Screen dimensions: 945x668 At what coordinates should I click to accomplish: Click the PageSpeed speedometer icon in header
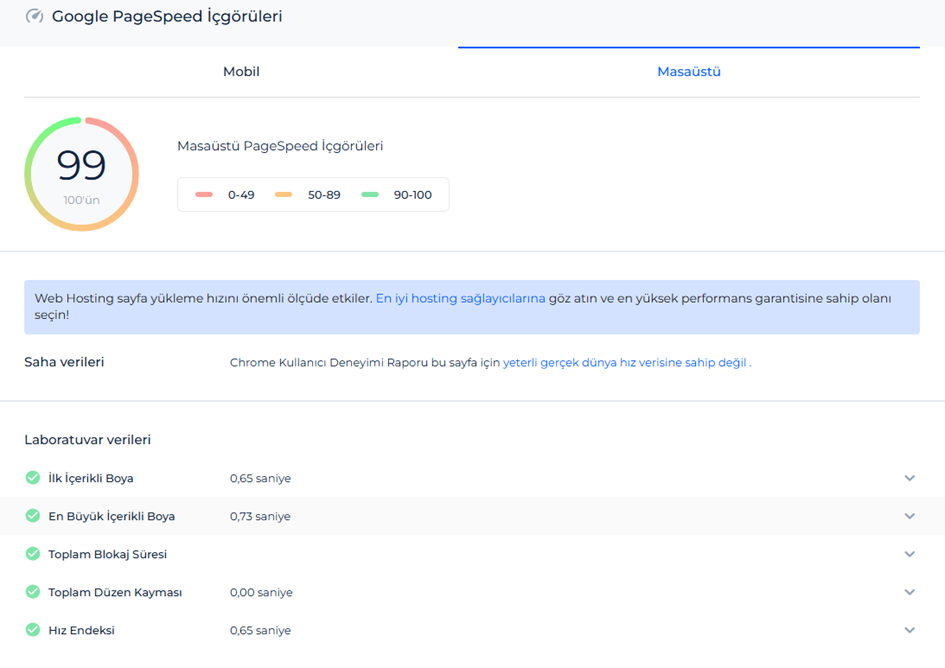(34, 16)
